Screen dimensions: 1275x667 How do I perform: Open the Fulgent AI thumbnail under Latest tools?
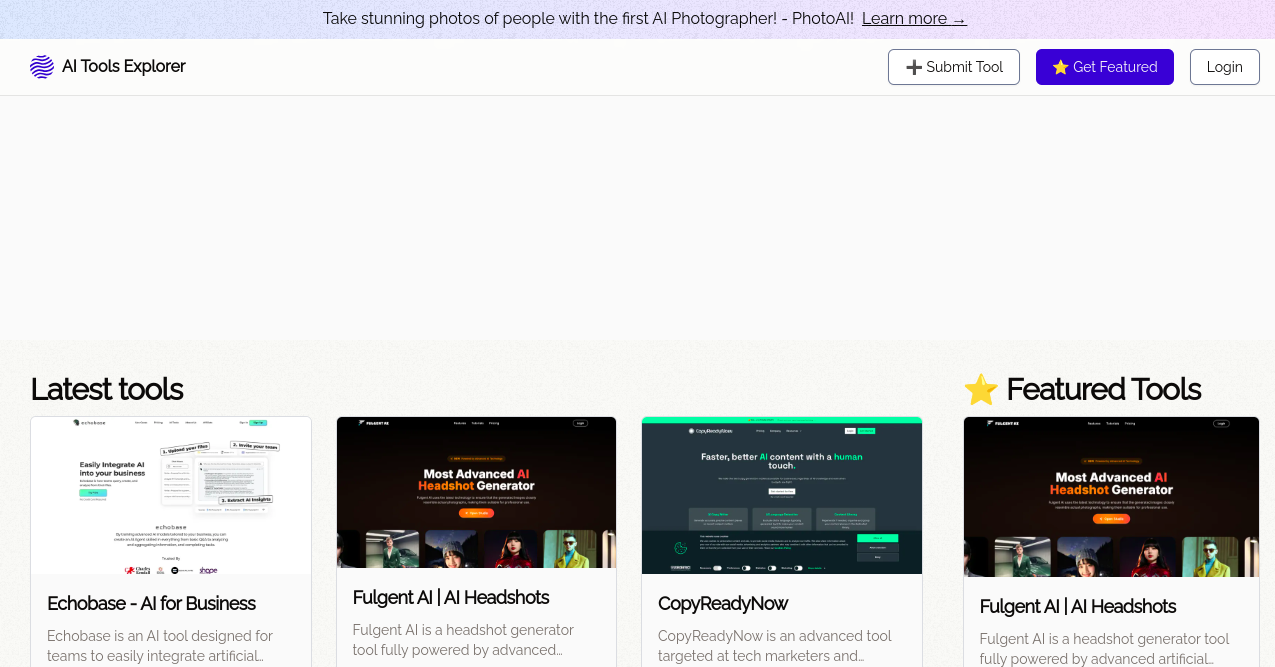click(x=477, y=493)
